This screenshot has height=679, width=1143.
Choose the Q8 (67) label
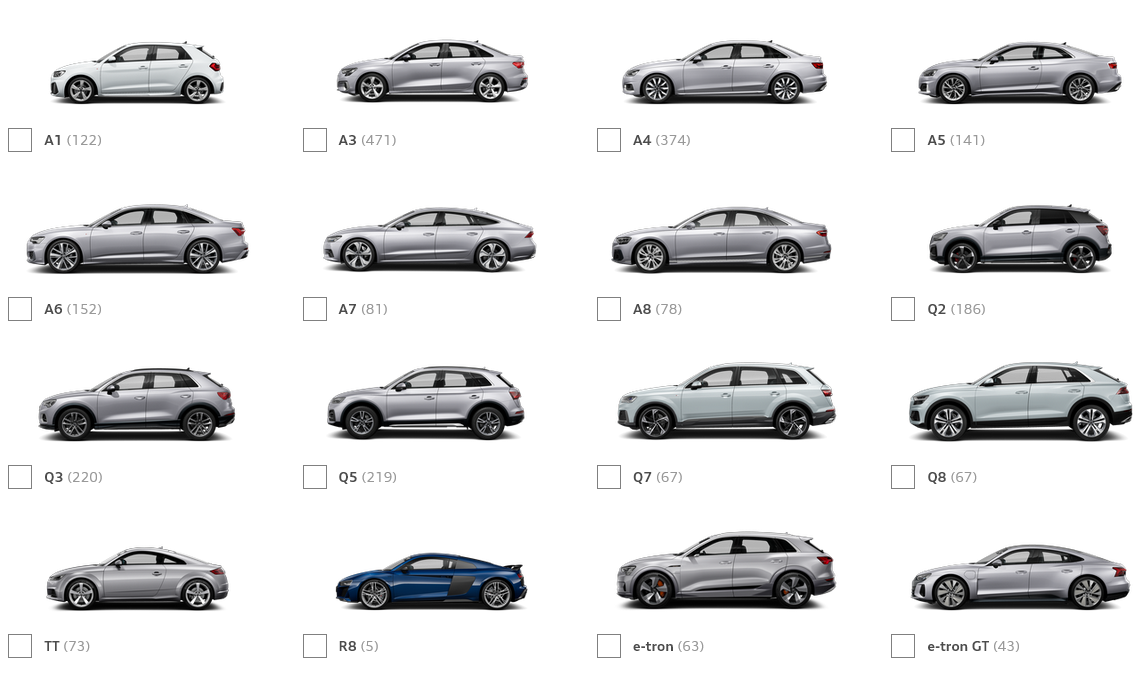[x=952, y=477]
